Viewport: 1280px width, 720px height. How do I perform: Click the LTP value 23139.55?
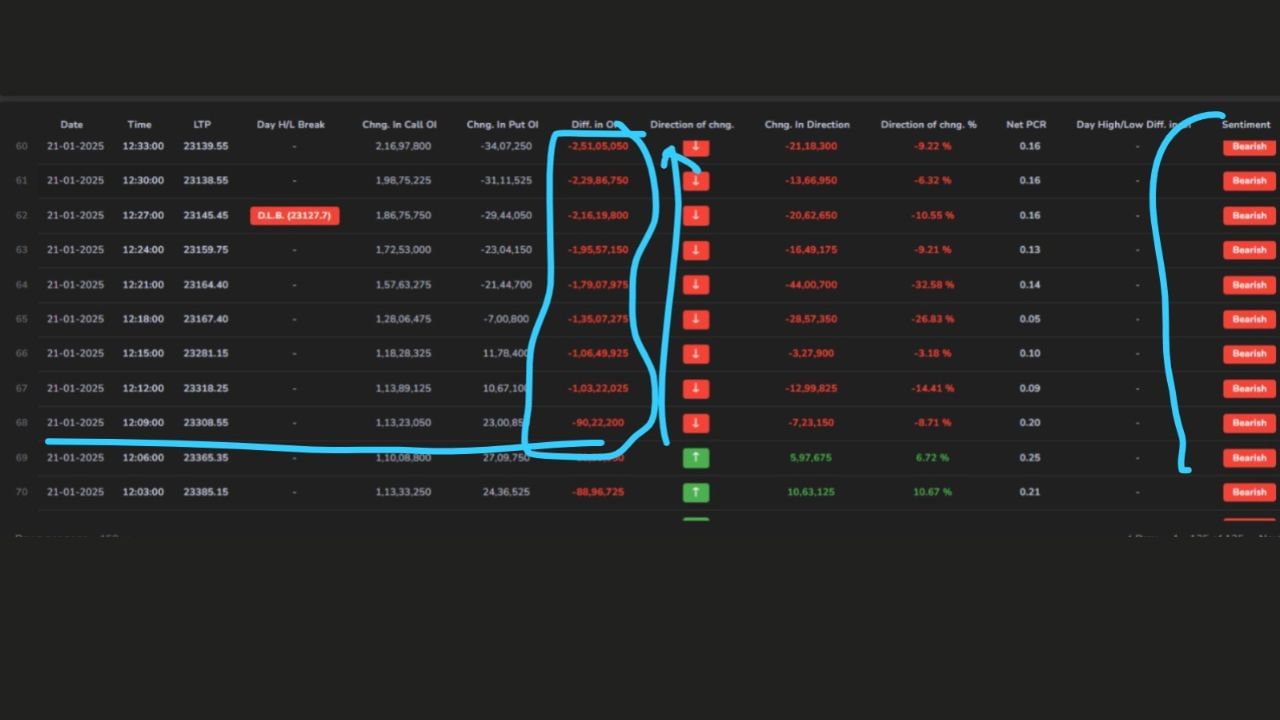coord(206,146)
